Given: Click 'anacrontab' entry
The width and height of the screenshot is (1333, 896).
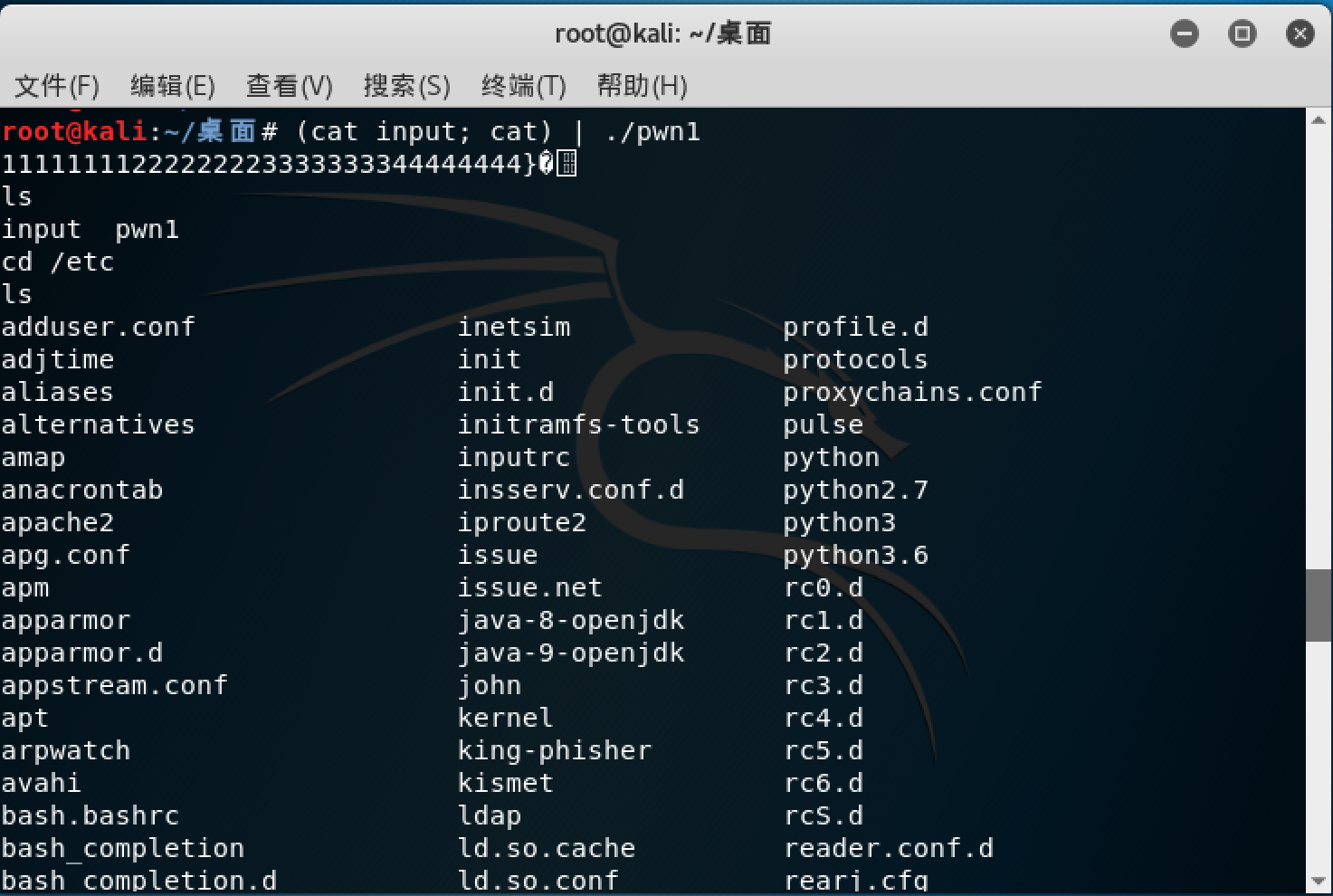Looking at the screenshot, I should click(82, 490).
